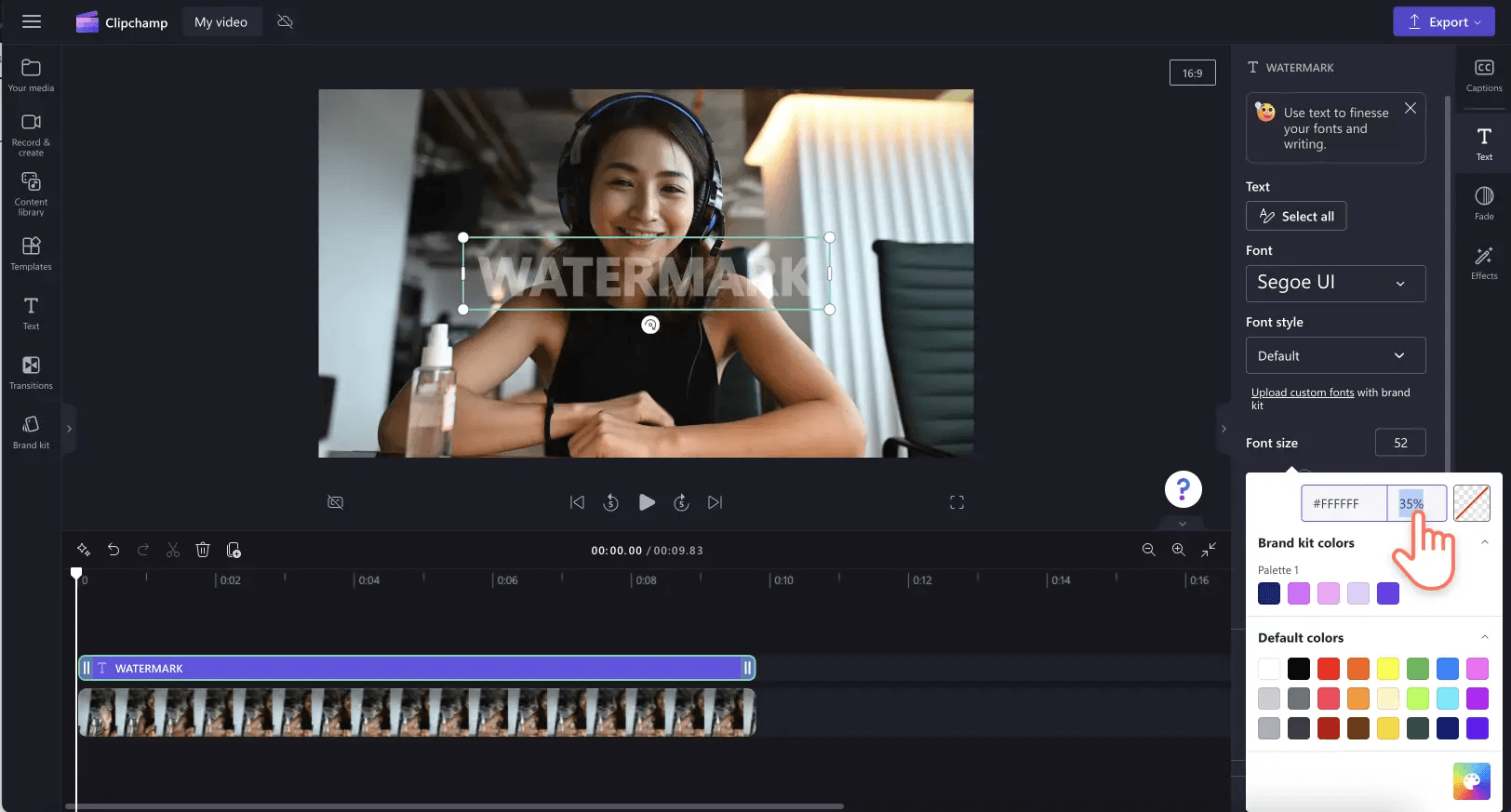Open the Segoe UI font dropdown

pos(1335,283)
